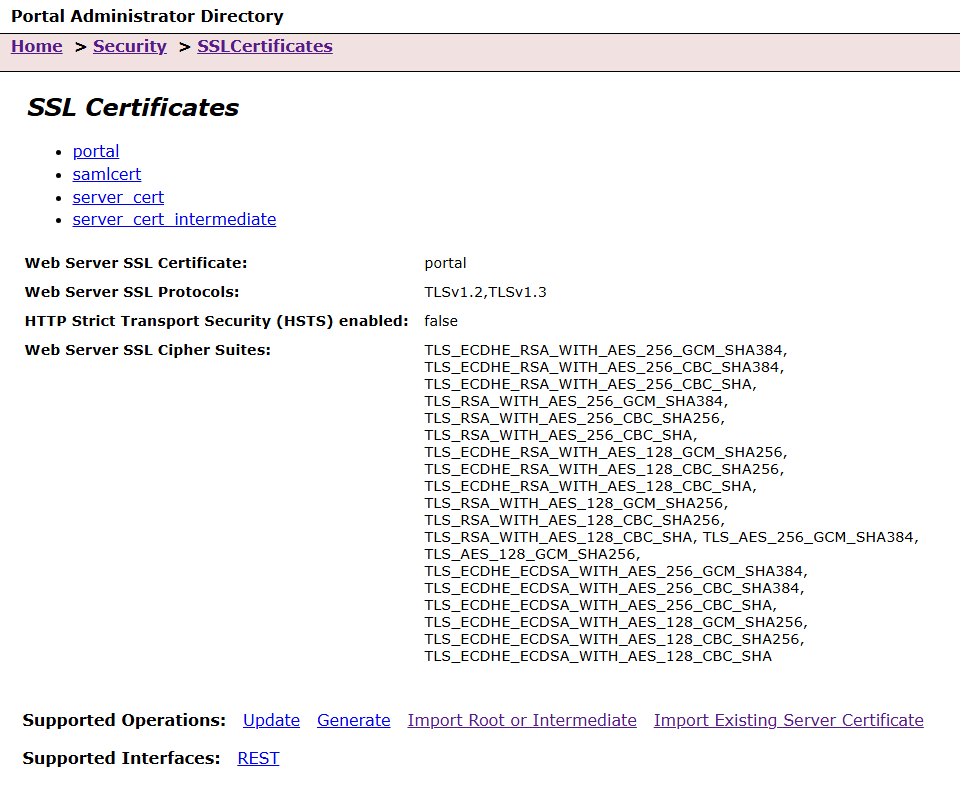The image size is (960, 791).
Task: Click the 'Web Server SSL Cipher Suites:' label
Action: 148,350
